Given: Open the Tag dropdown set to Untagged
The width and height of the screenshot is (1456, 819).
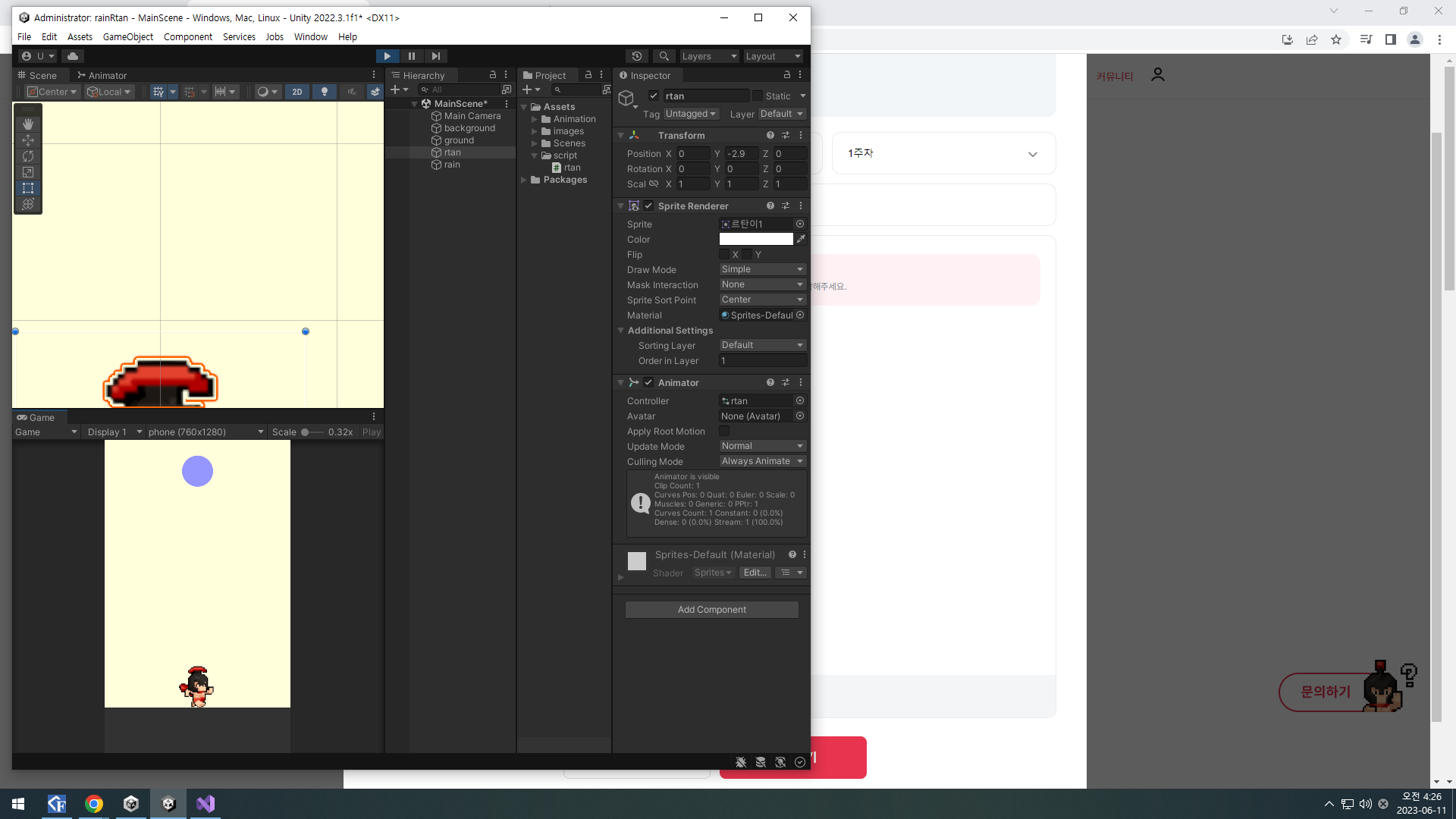Looking at the screenshot, I should pyautogui.click(x=691, y=114).
